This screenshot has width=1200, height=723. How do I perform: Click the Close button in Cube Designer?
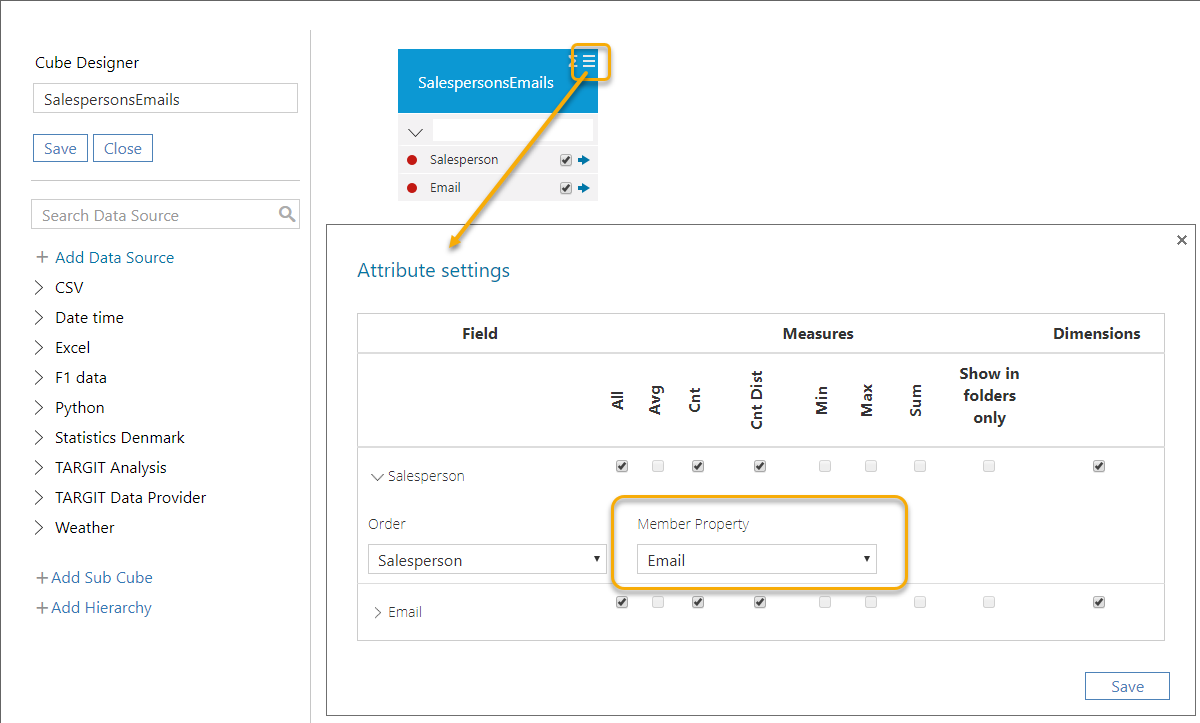[x=123, y=148]
